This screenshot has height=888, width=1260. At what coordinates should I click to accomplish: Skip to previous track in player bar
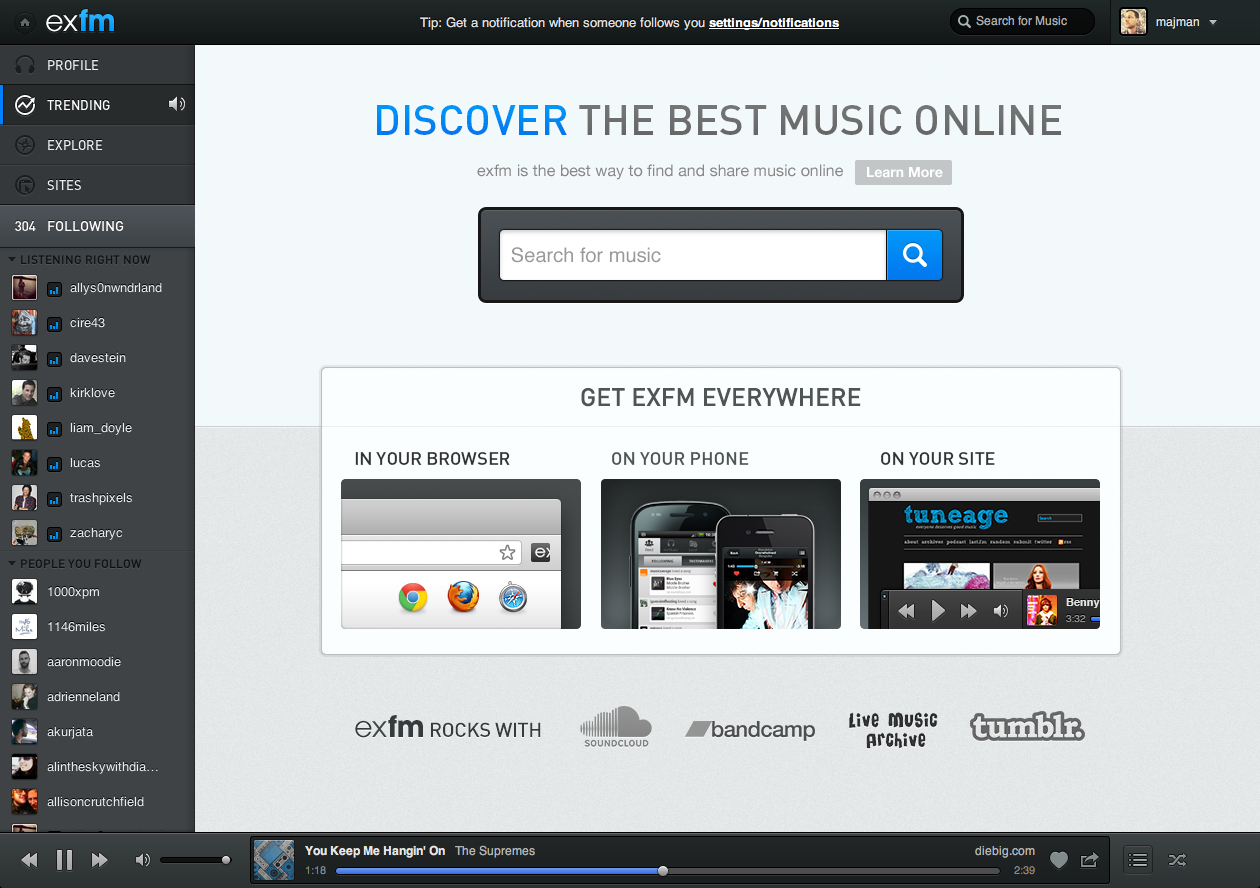click(30, 860)
